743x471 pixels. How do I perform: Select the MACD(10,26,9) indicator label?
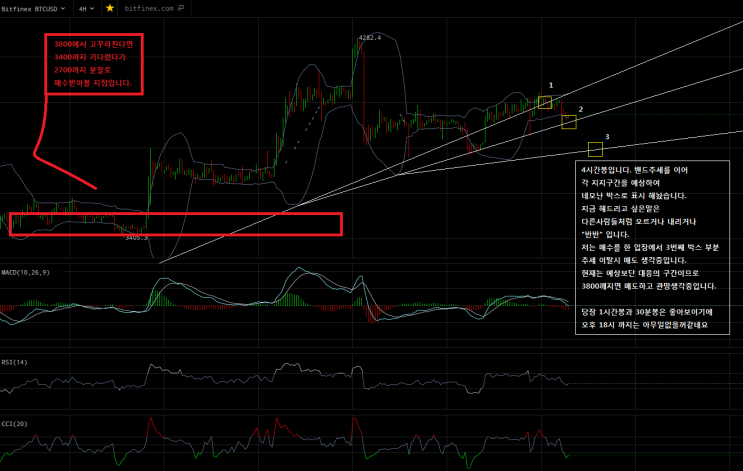pos(26,272)
